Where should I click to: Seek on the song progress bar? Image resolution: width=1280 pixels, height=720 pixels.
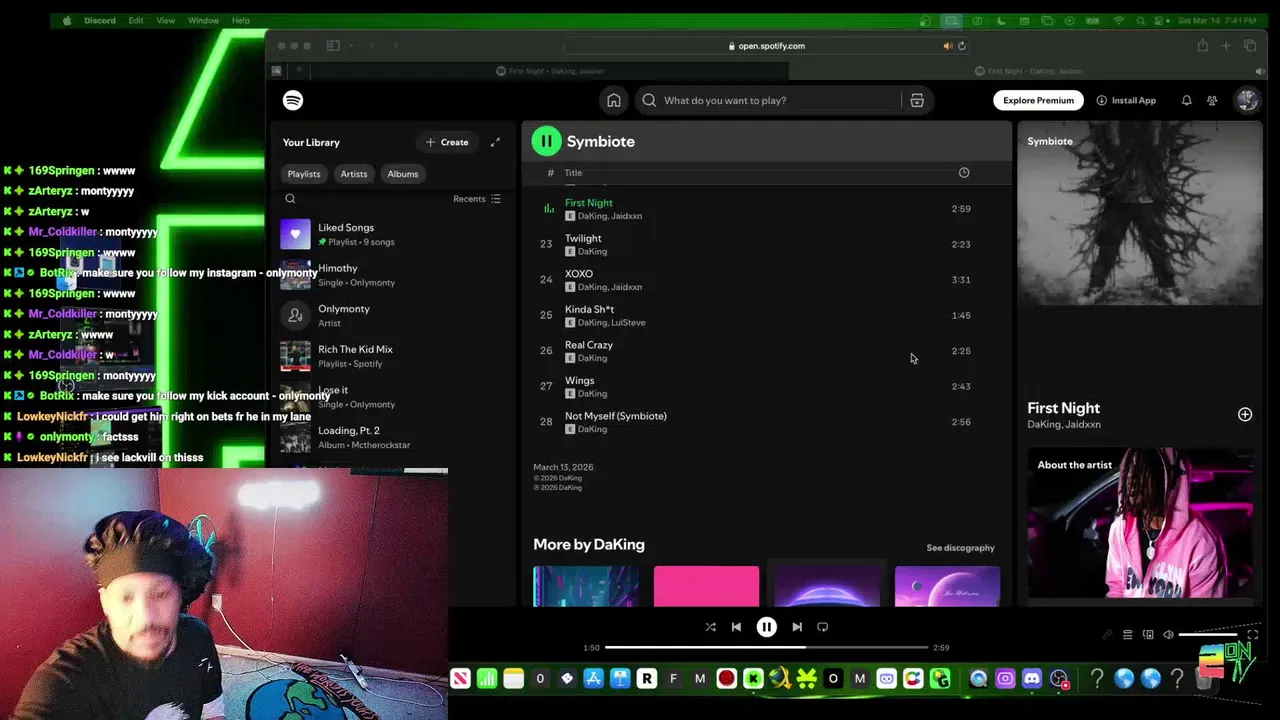point(766,648)
